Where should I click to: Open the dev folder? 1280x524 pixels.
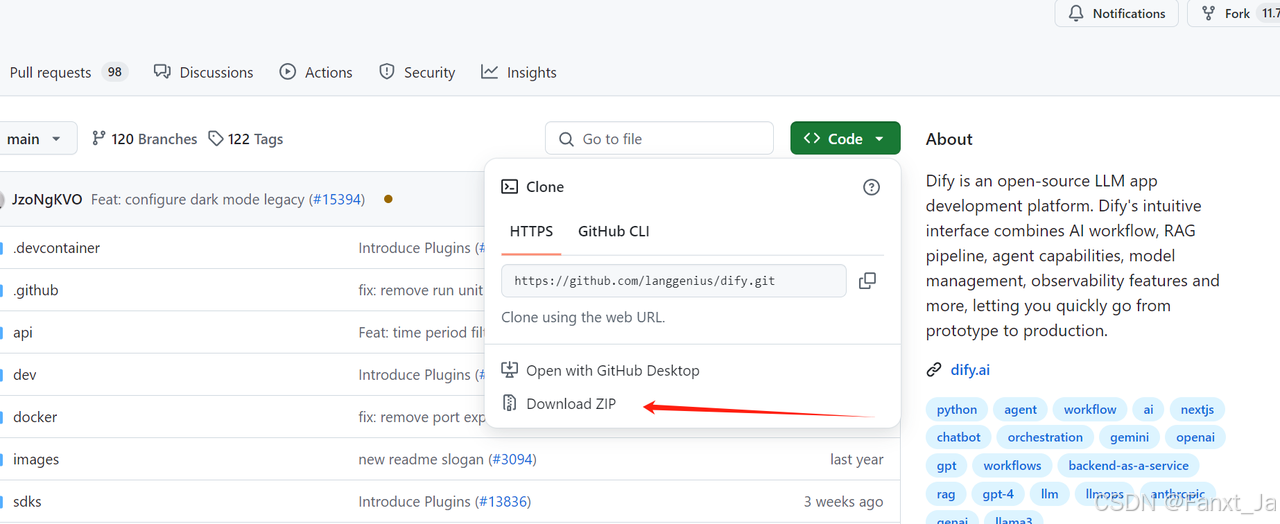pos(25,375)
